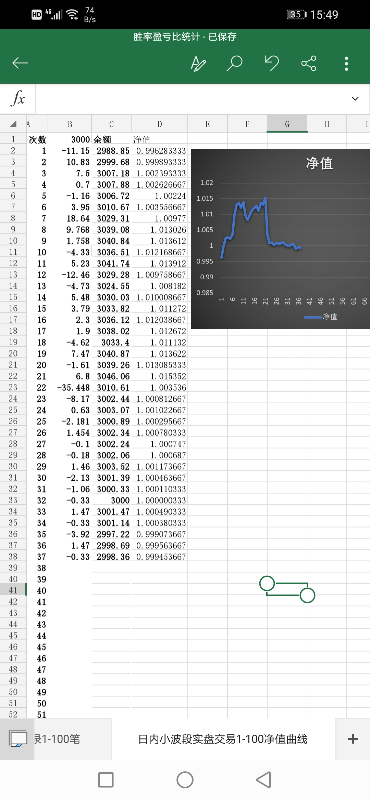Image resolution: width=370 pixels, height=800 pixels.
Task: Tap the fx function button
Action: pyautogui.click(x=18, y=98)
